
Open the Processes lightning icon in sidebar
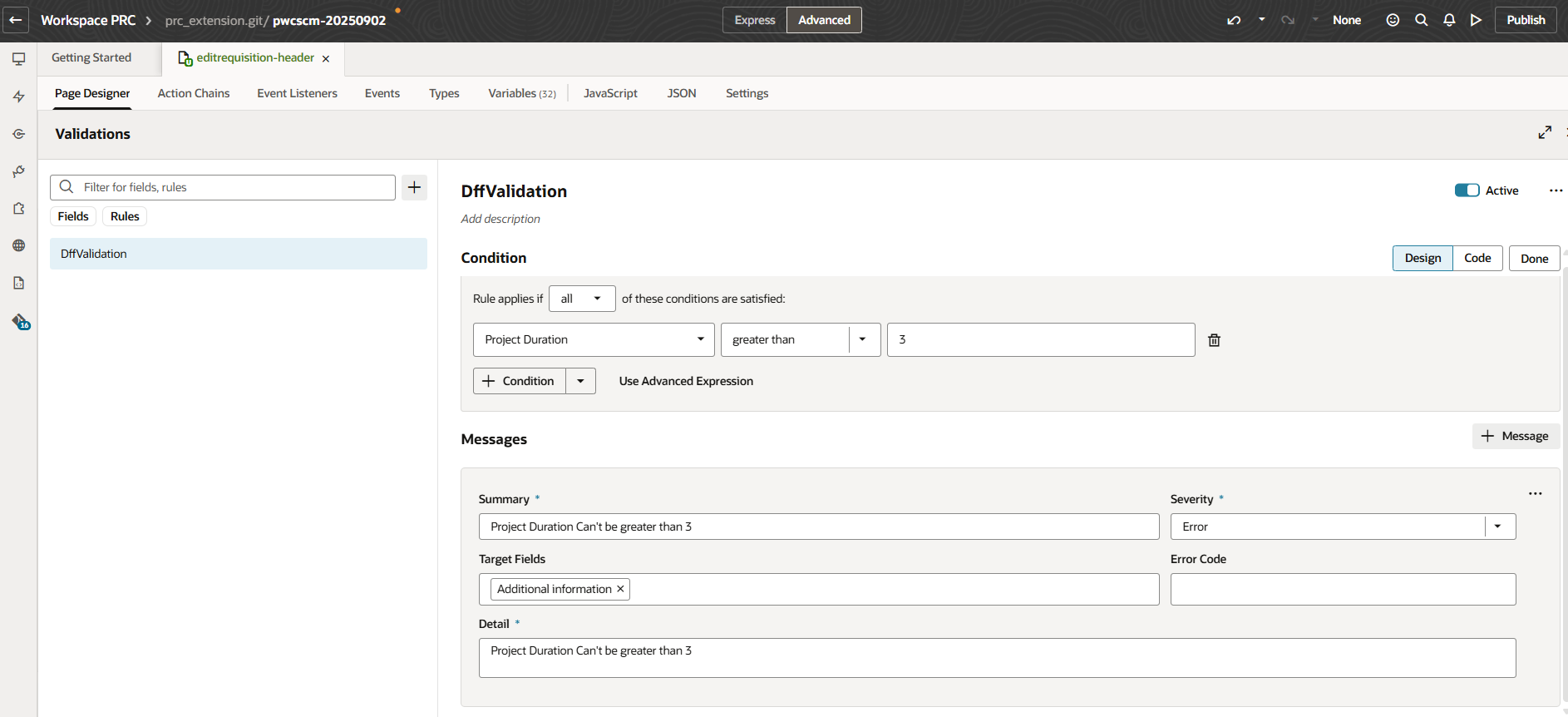[18, 96]
